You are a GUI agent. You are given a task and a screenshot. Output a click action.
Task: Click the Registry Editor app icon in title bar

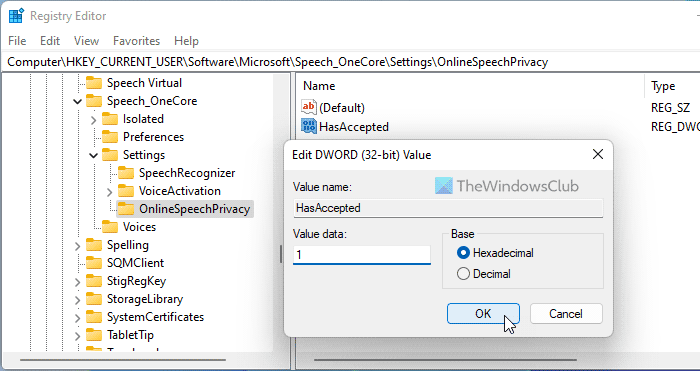pos(16,16)
